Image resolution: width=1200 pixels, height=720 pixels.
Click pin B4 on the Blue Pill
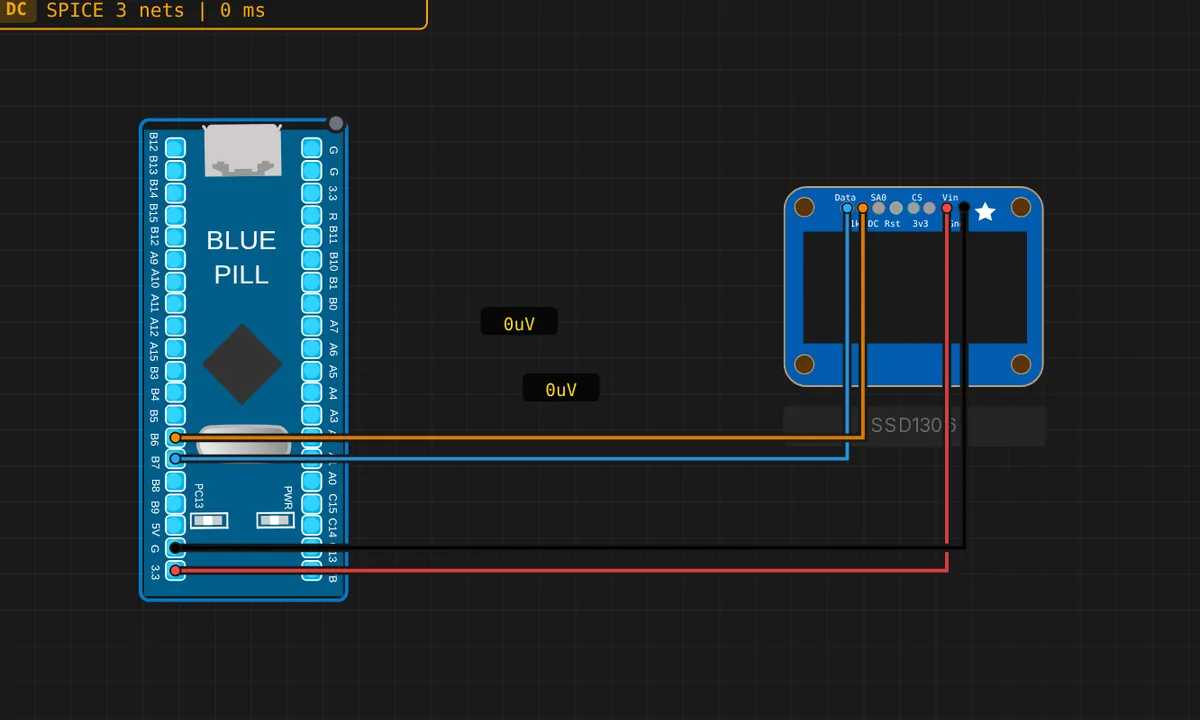[x=175, y=392]
